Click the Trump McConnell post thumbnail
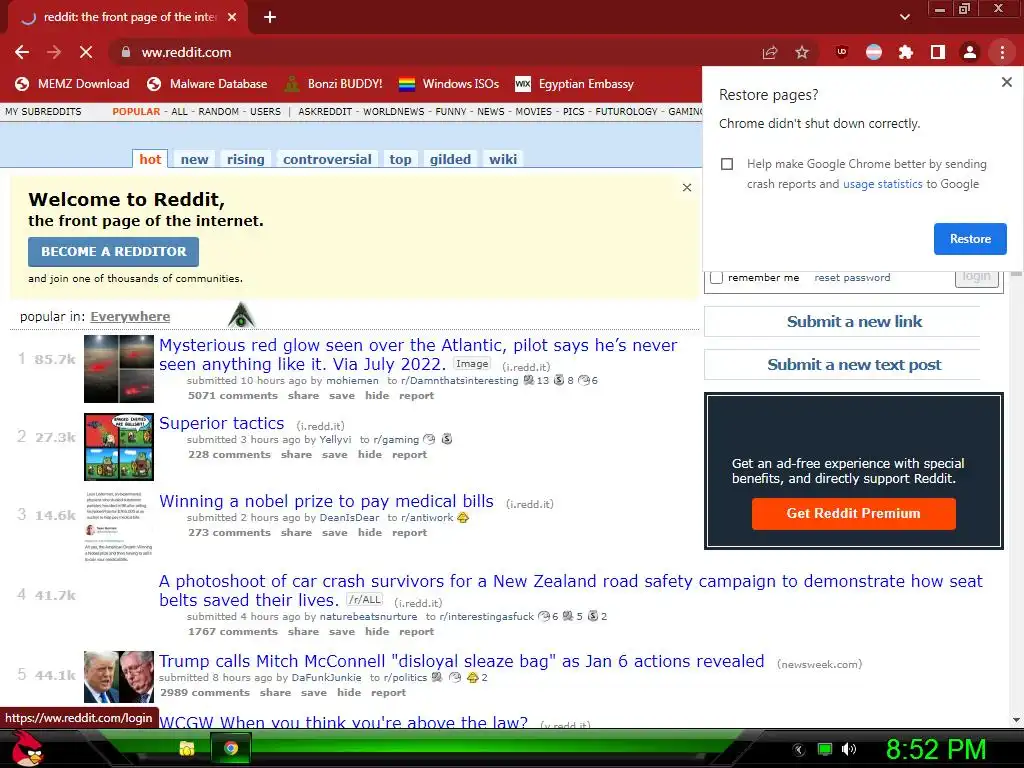The image size is (1024, 768). click(119, 677)
